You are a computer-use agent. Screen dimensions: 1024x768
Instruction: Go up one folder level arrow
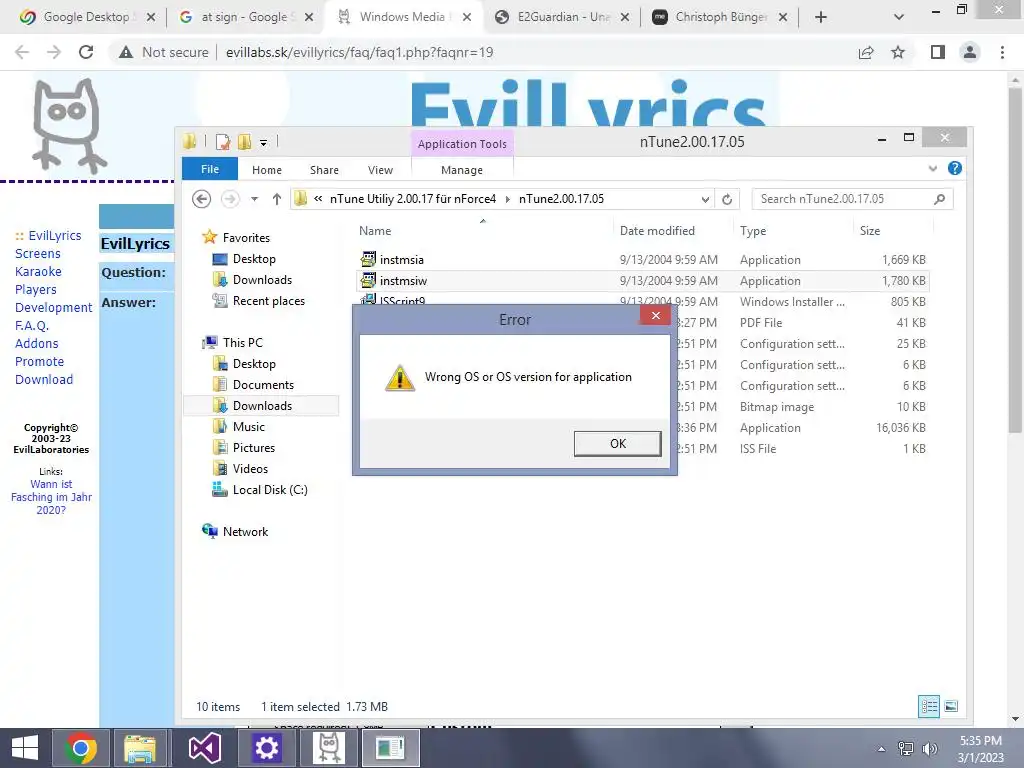277,199
